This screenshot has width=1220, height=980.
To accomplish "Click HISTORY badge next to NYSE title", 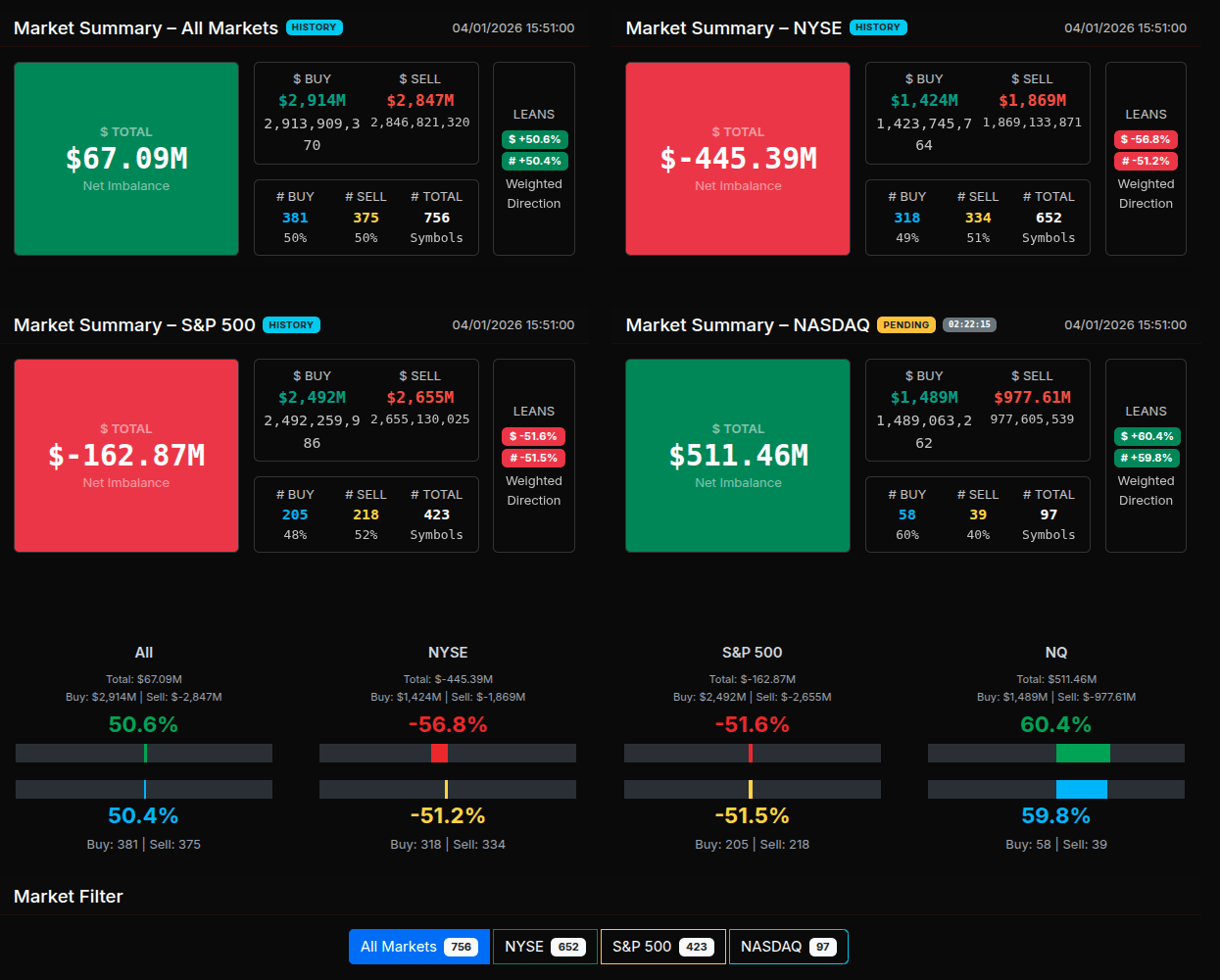I will pyautogui.click(x=878, y=27).
